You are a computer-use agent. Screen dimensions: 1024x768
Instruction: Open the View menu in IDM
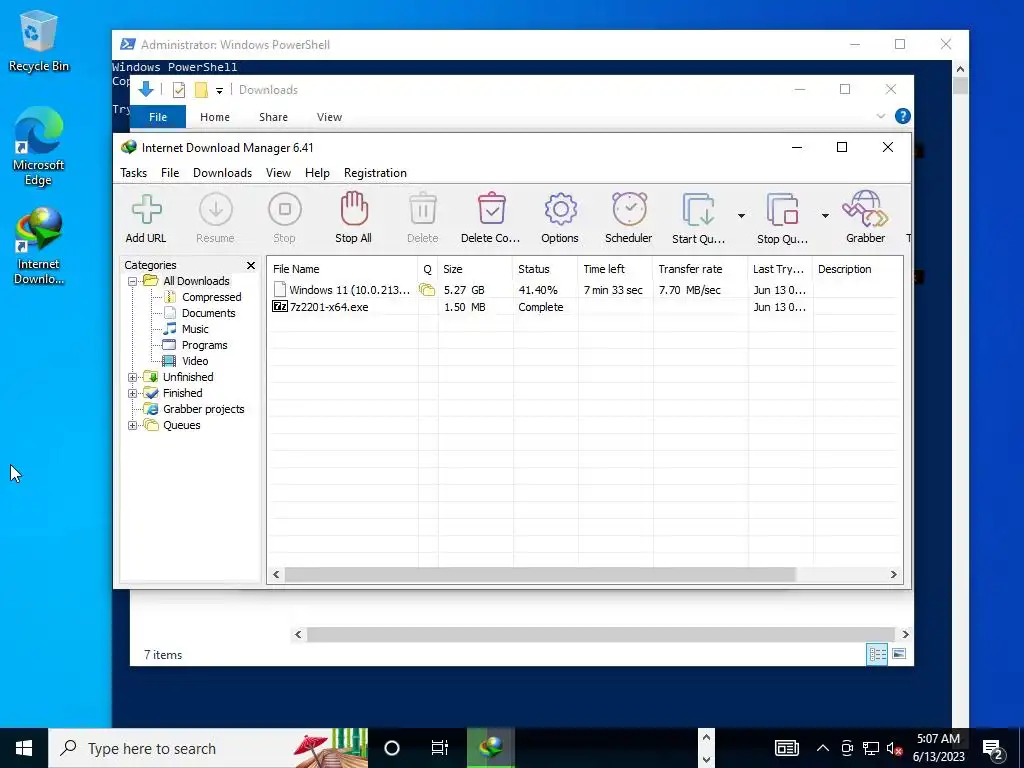click(278, 173)
